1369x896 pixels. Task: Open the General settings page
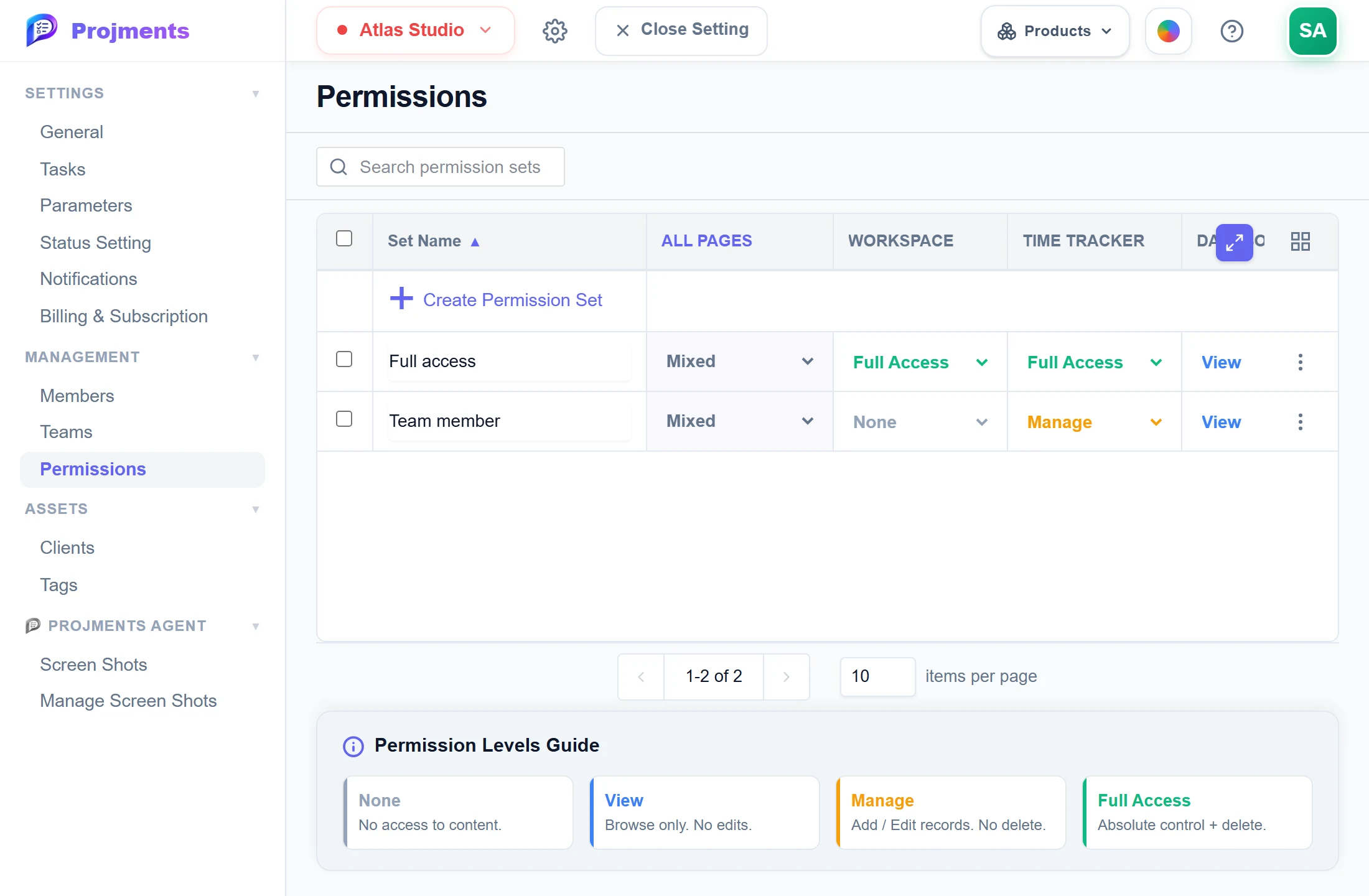tap(72, 132)
